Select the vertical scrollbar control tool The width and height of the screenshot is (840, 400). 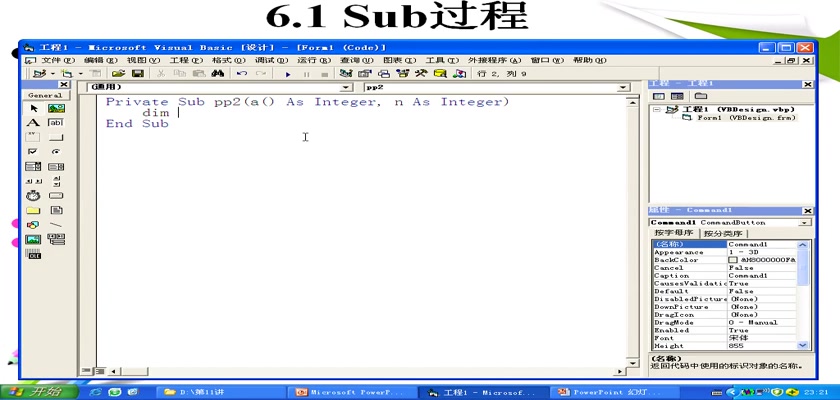pos(56,181)
